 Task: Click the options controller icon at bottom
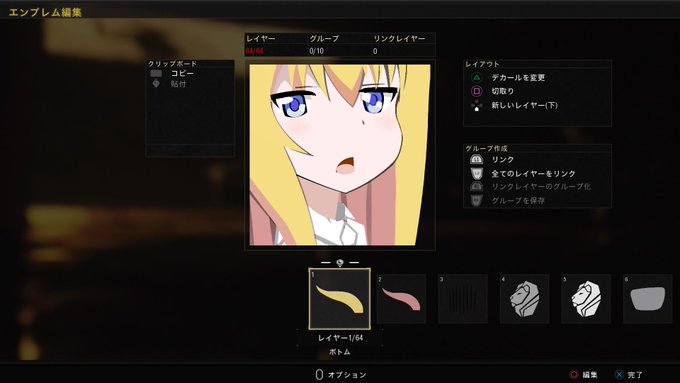[x=319, y=375]
